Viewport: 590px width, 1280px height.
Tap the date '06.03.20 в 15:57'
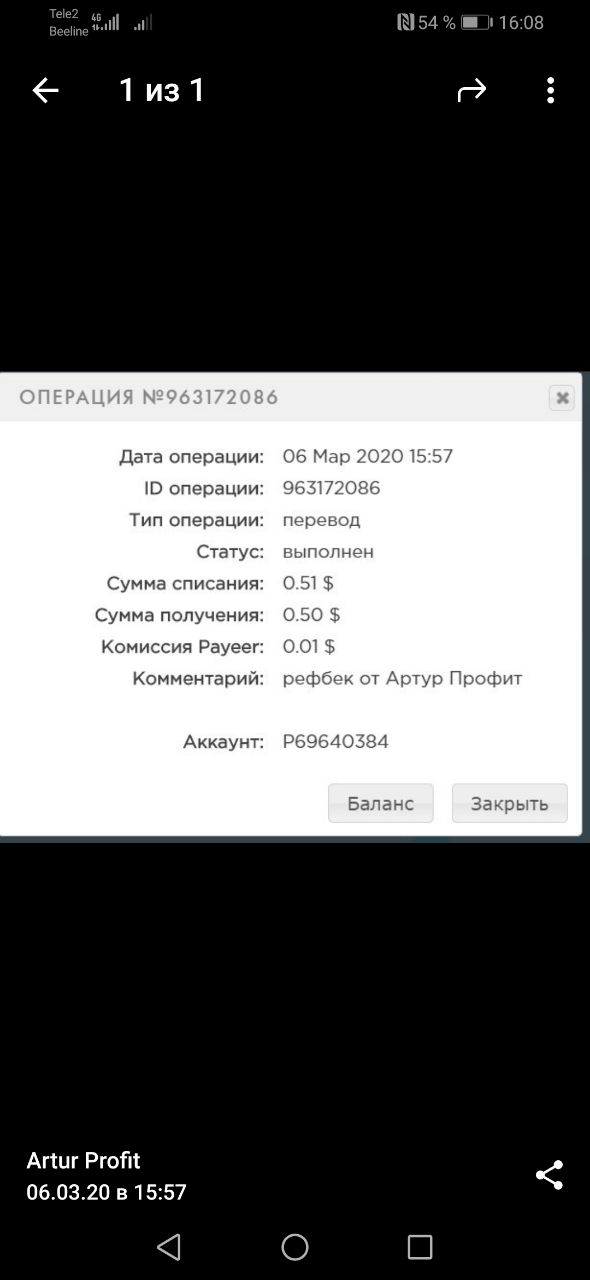pos(106,1192)
